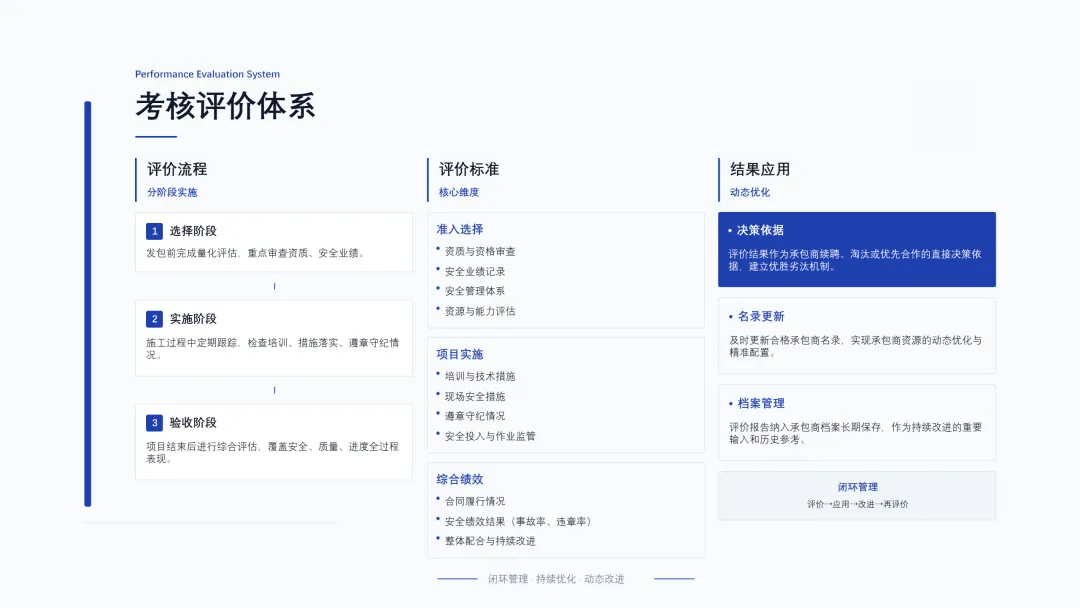Screen dimensions: 1080x608
Task: Select the 决策依据 card title
Action: 760,230
